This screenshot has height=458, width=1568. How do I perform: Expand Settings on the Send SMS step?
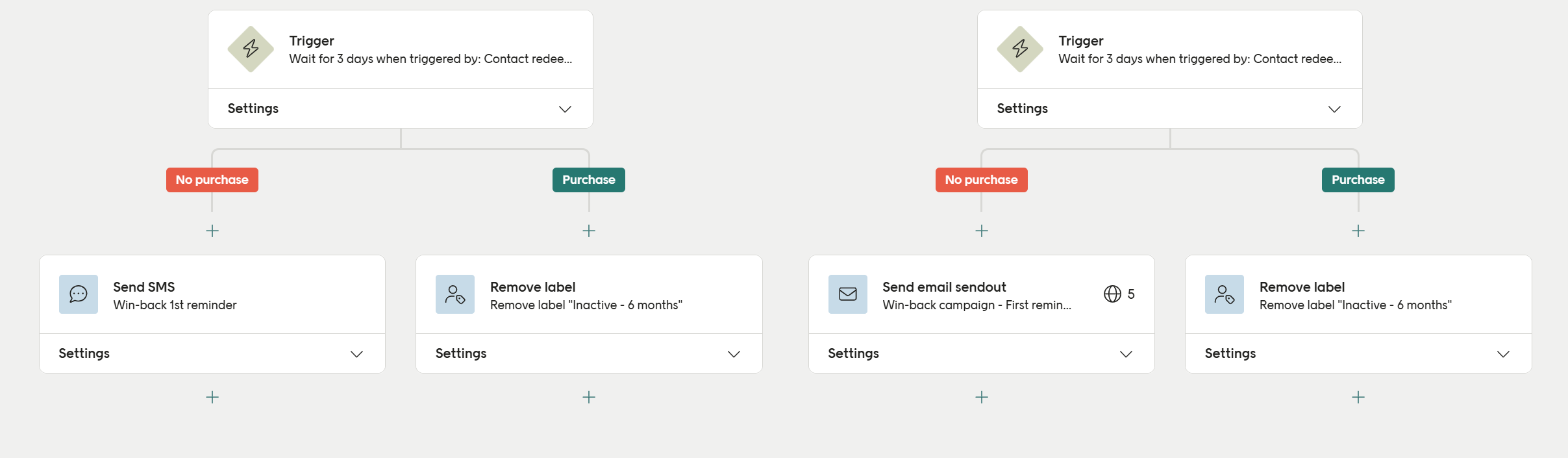(x=356, y=354)
